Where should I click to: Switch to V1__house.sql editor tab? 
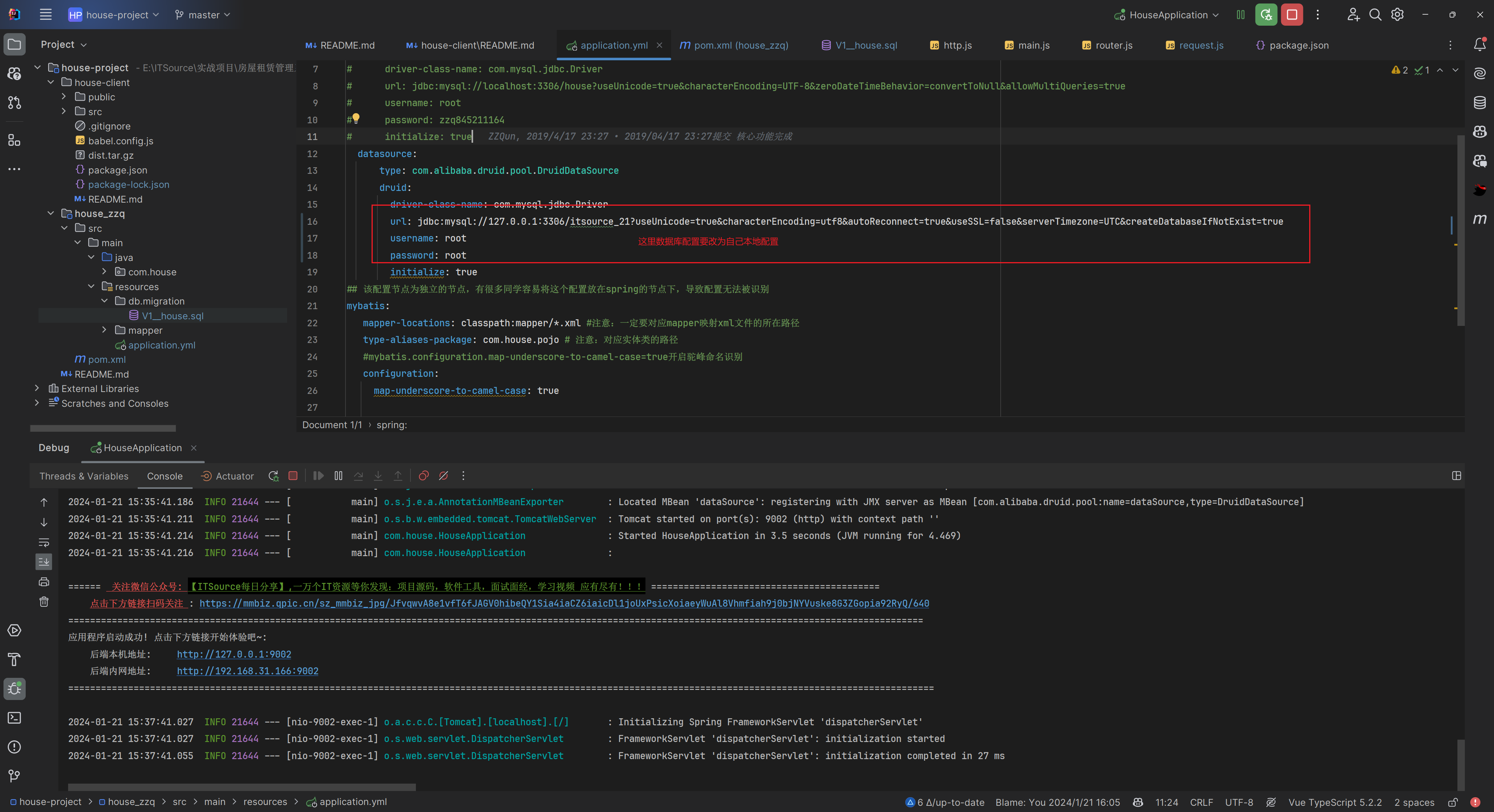[859, 45]
